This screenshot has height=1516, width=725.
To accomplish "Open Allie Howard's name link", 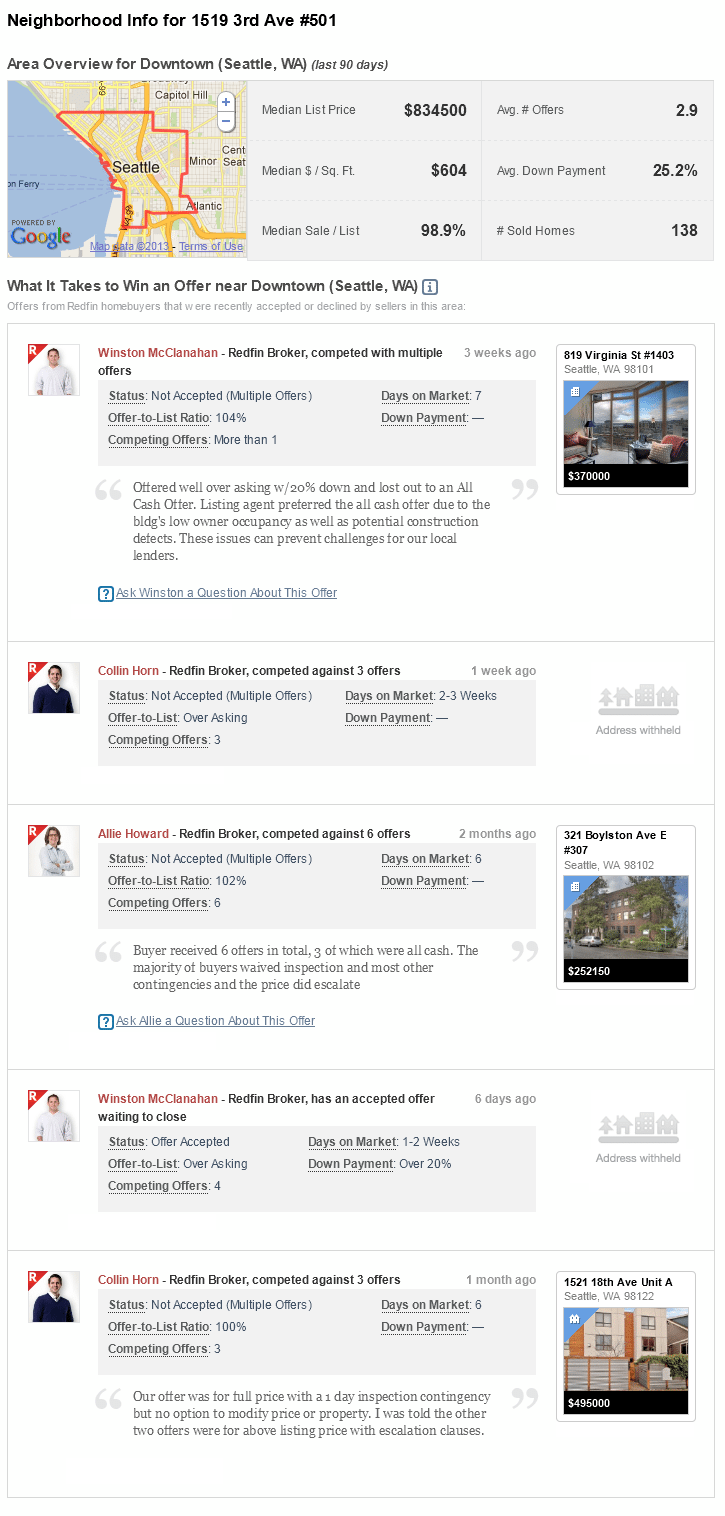I will click(x=133, y=834).
